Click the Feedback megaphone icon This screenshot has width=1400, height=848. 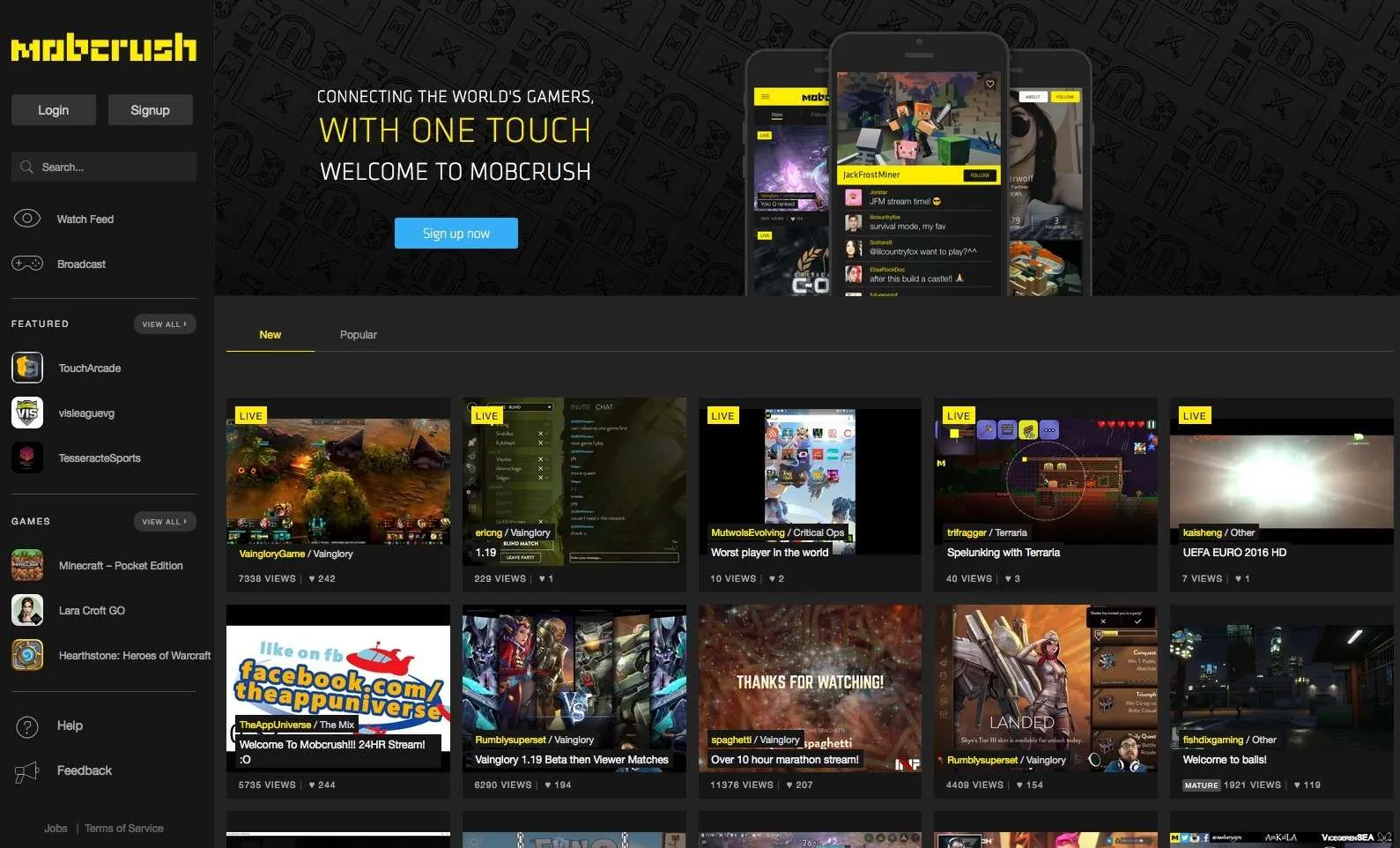(x=27, y=772)
